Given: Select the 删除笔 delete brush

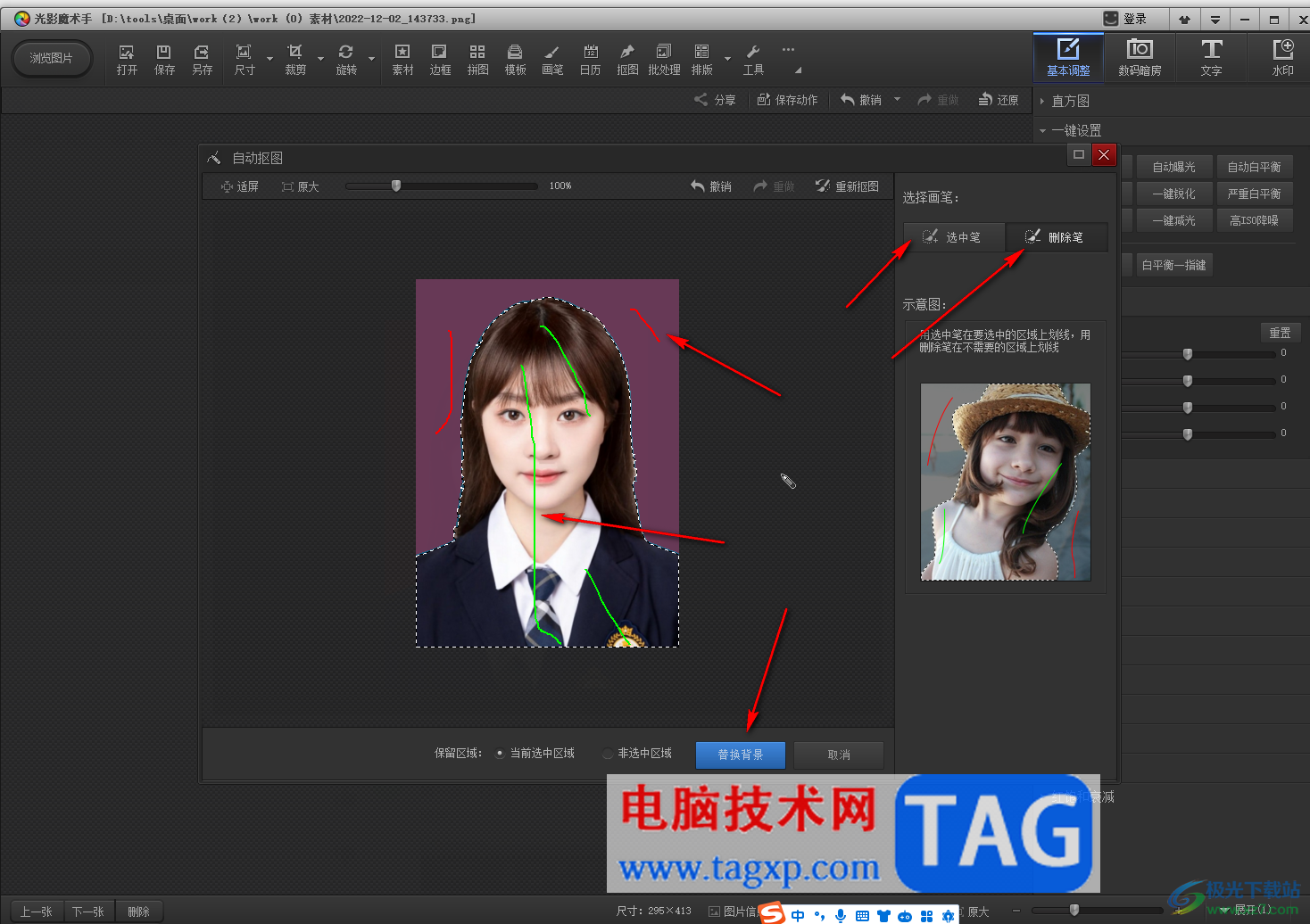Looking at the screenshot, I should click(x=1056, y=237).
